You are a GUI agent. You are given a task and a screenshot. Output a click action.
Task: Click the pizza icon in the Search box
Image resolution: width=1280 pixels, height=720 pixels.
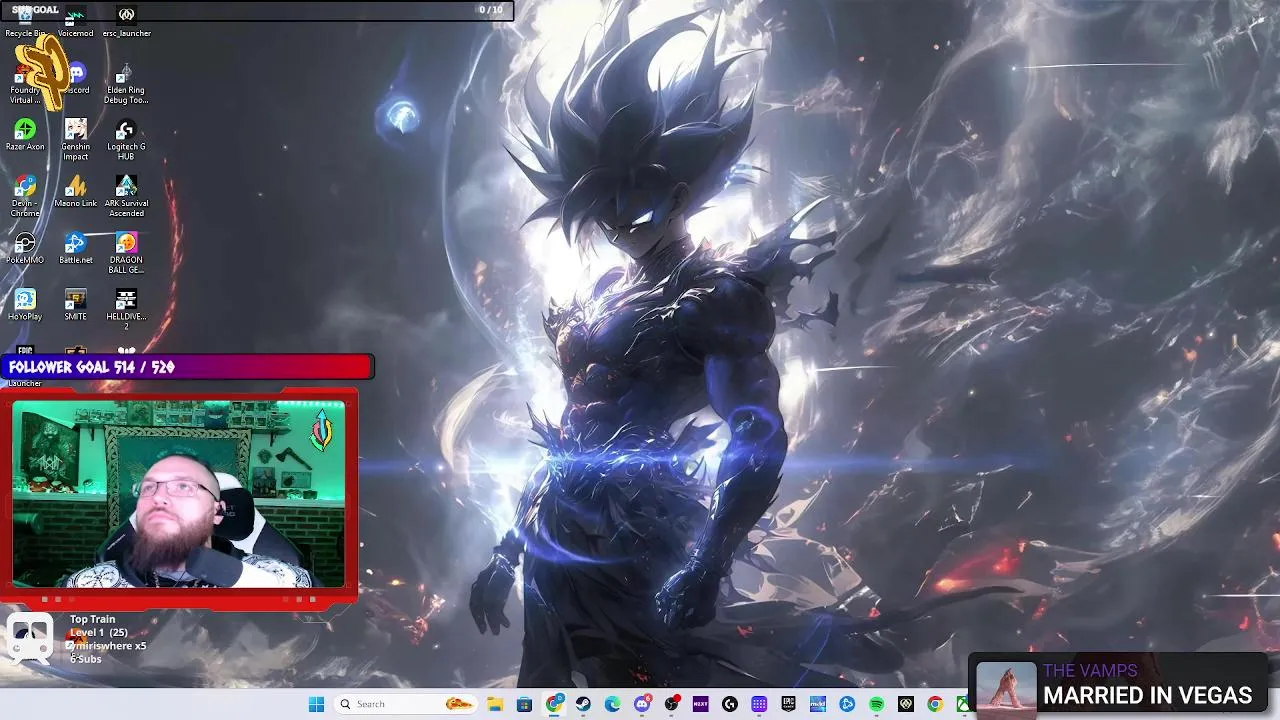tap(459, 704)
